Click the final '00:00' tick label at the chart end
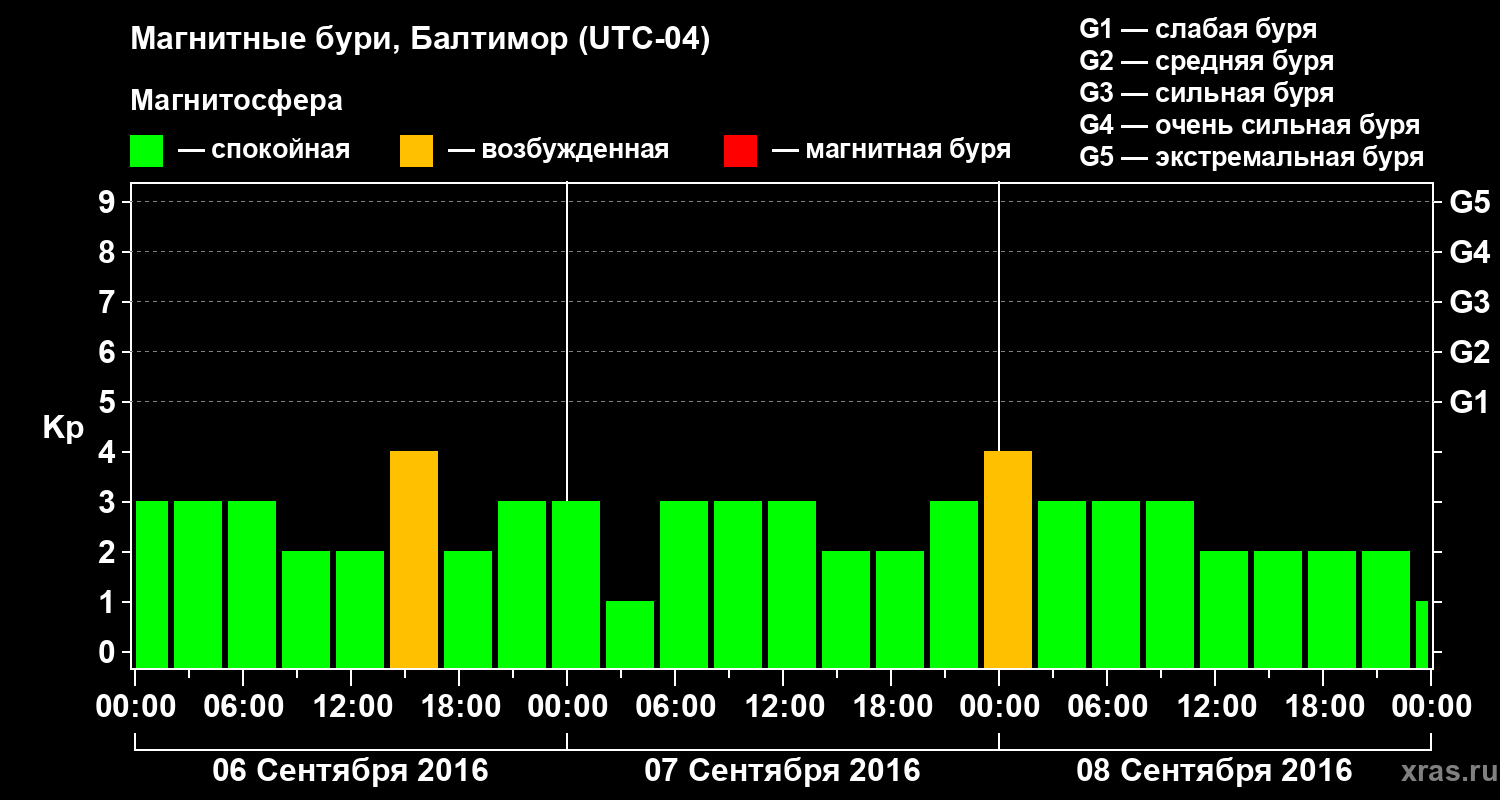The width and height of the screenshot is (1500, 800). pyautogui.click(x=1431, y=707)
